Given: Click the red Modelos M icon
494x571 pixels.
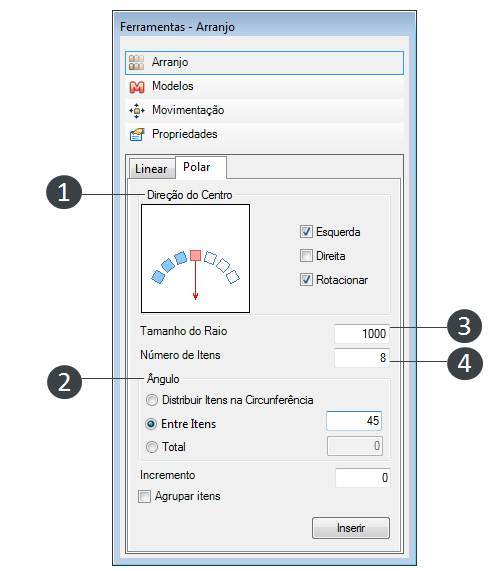Looking at the screenshot, I should [x=137, y=87].
